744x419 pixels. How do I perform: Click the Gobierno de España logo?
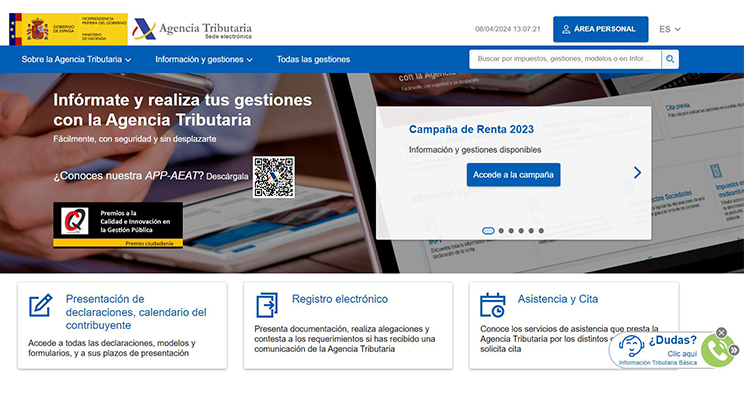pyautogui.click(x=68, y=29)
